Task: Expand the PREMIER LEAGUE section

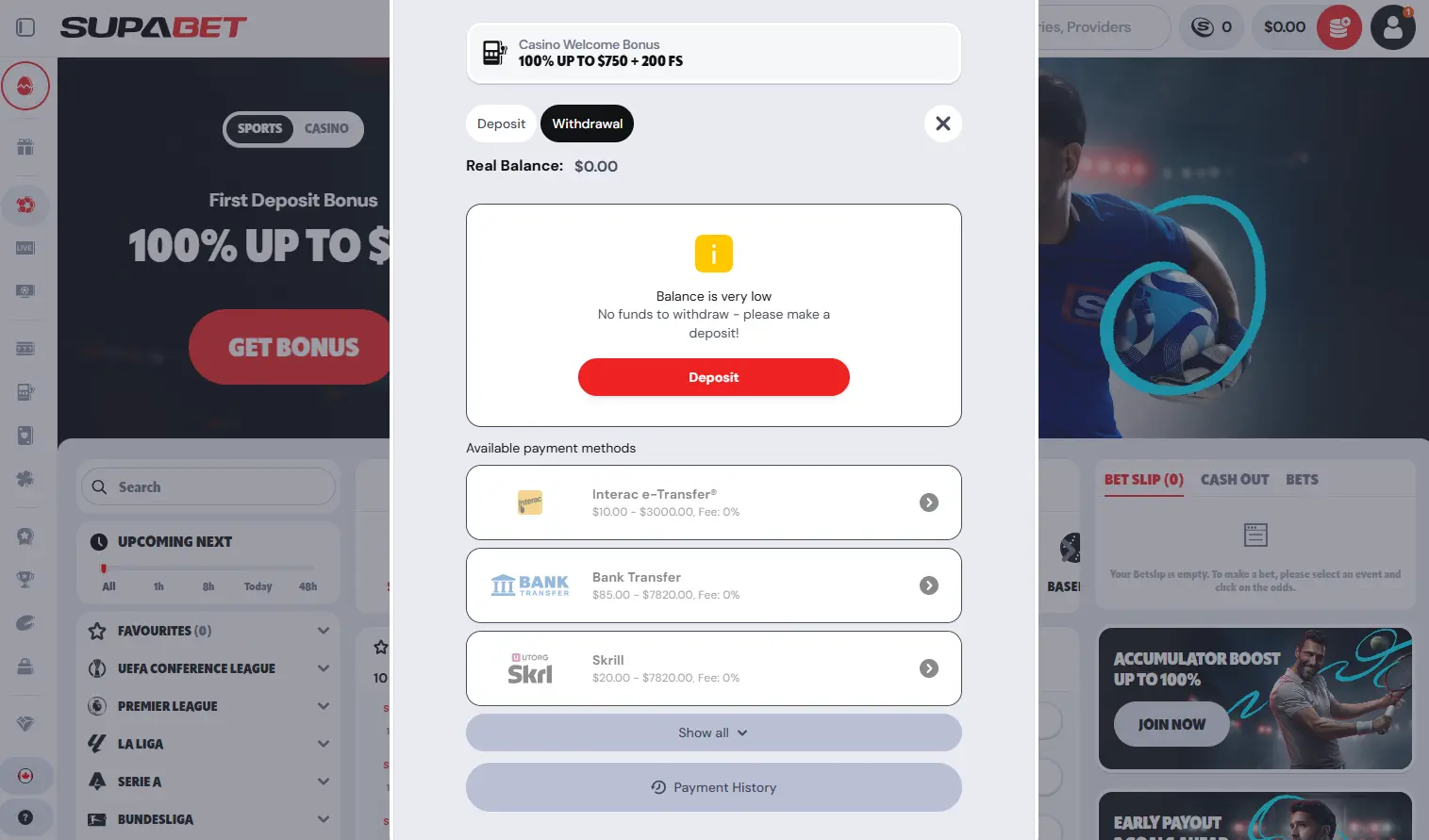Action: click(x=208, y=706)
